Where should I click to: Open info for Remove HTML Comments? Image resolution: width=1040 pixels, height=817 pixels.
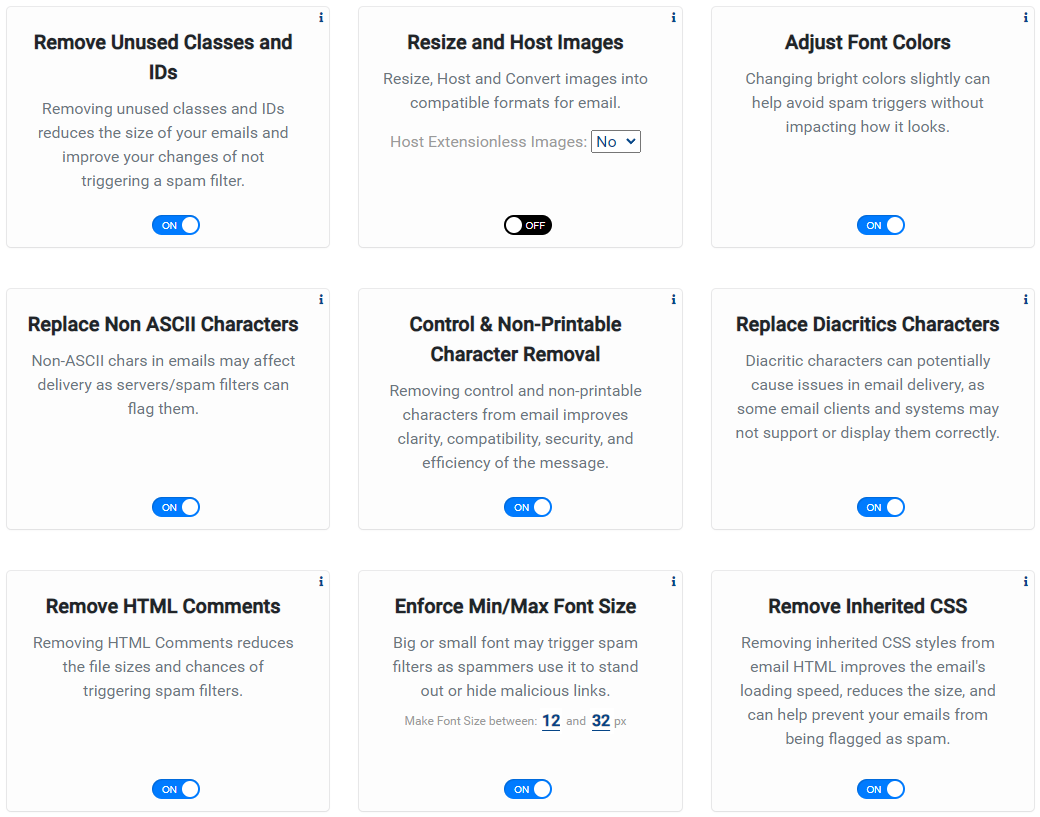[x=320, y=581]
